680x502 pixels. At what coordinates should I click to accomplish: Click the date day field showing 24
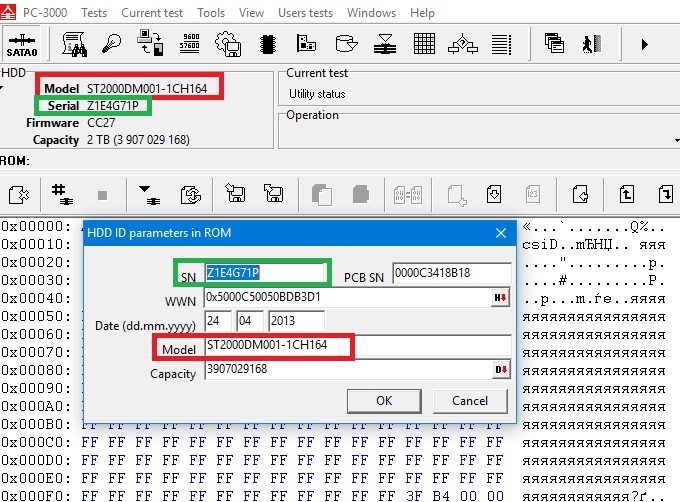click(x=217, y=321)
